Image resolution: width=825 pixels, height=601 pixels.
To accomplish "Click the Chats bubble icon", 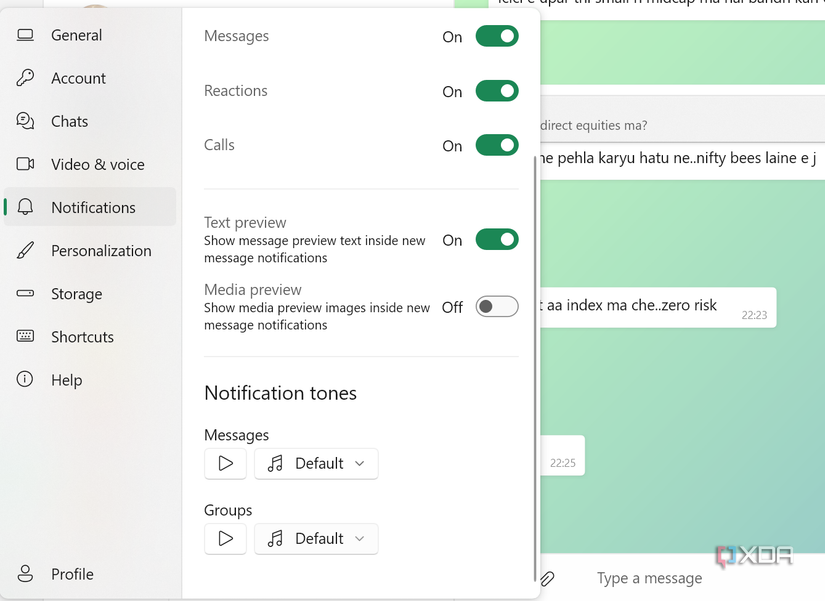I will [x=25, y=121].
